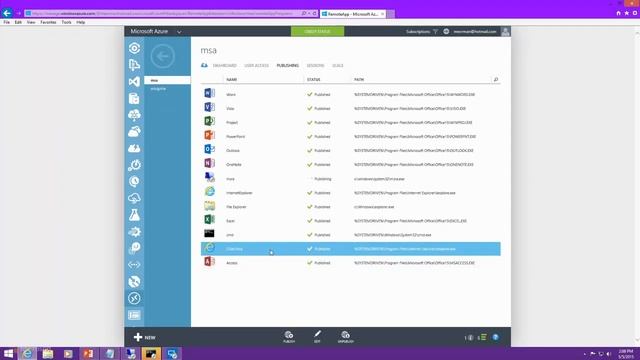
Task: Open the clock icon section in Azure sidebar
Action: (x=134, y=182)
